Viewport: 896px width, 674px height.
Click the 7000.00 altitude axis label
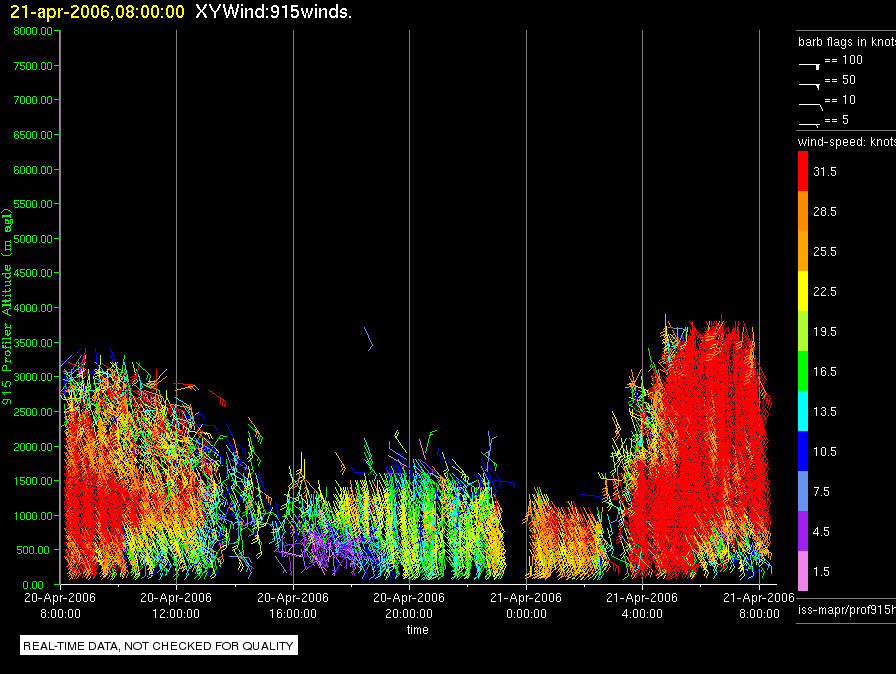click(x=33, y=100)
